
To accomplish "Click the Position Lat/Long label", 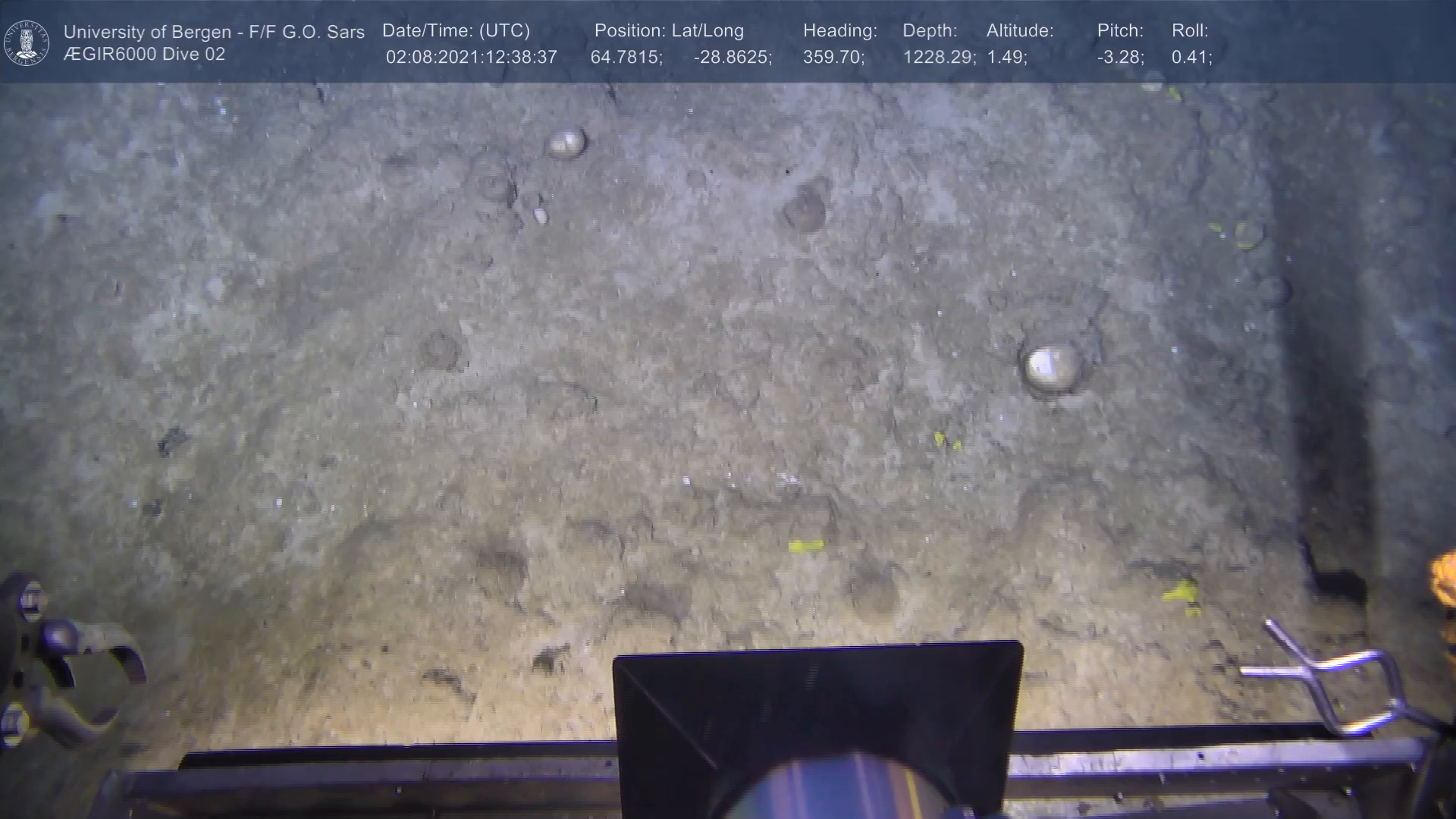I will tap(669, 31).
